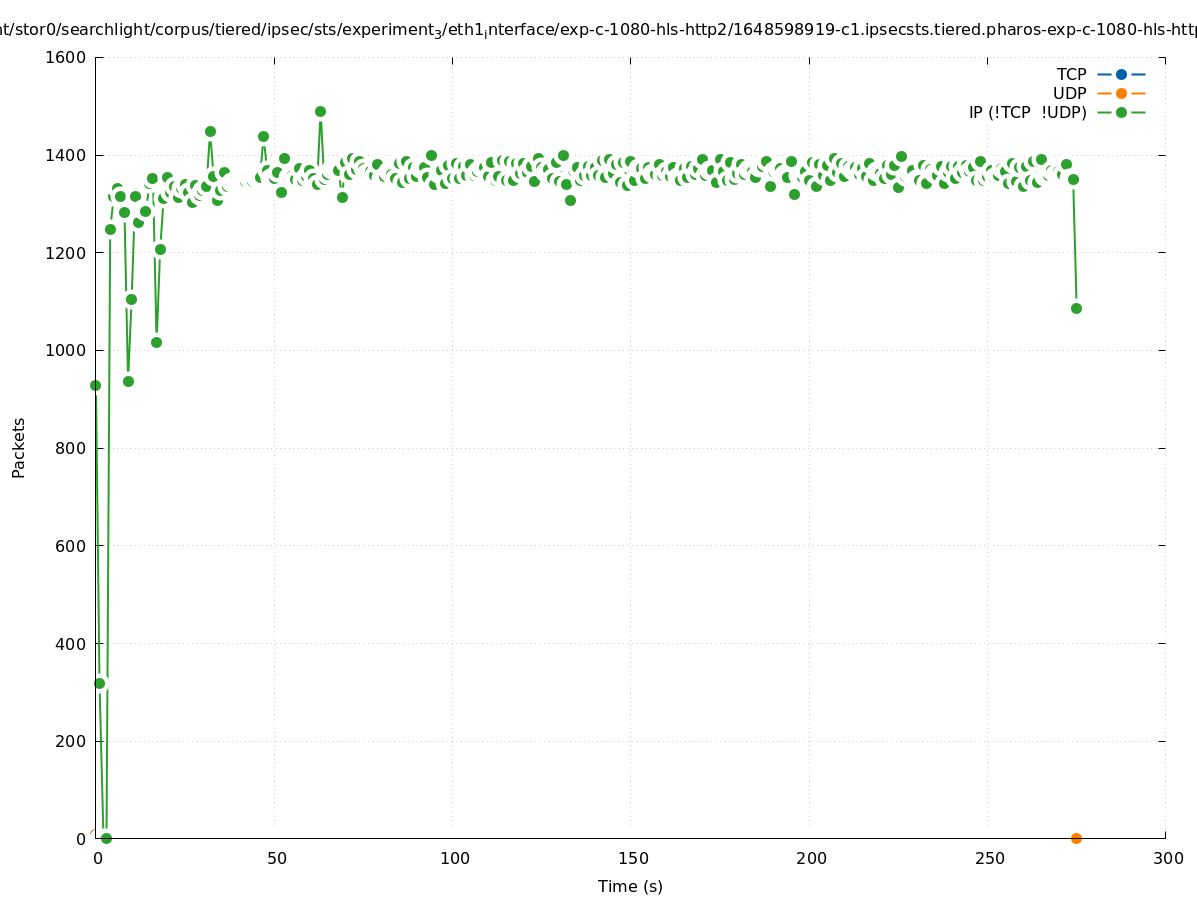Click the UDP legend text label
The width and height of the screenshot is (1197, 900).
pyautogui.click(x=1069, y=93)
